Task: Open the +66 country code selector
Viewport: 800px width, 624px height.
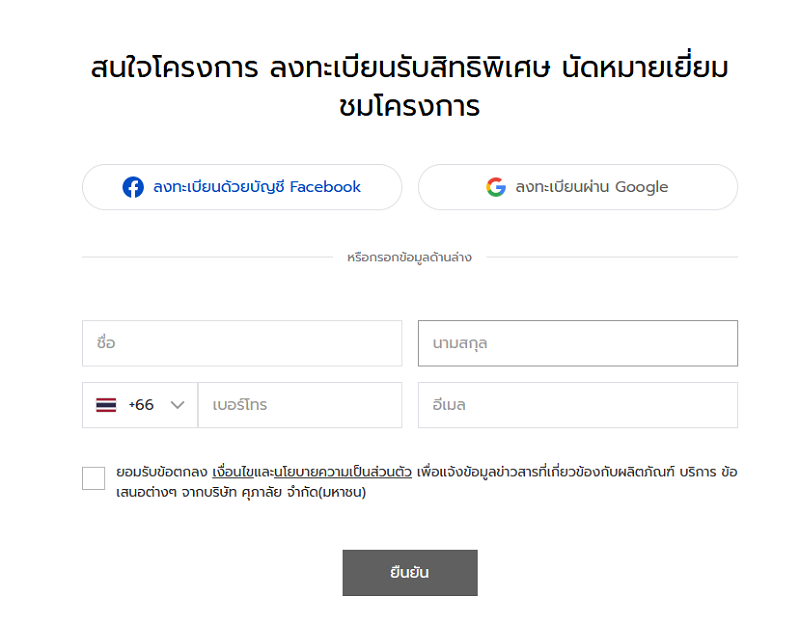Action: 140,405
